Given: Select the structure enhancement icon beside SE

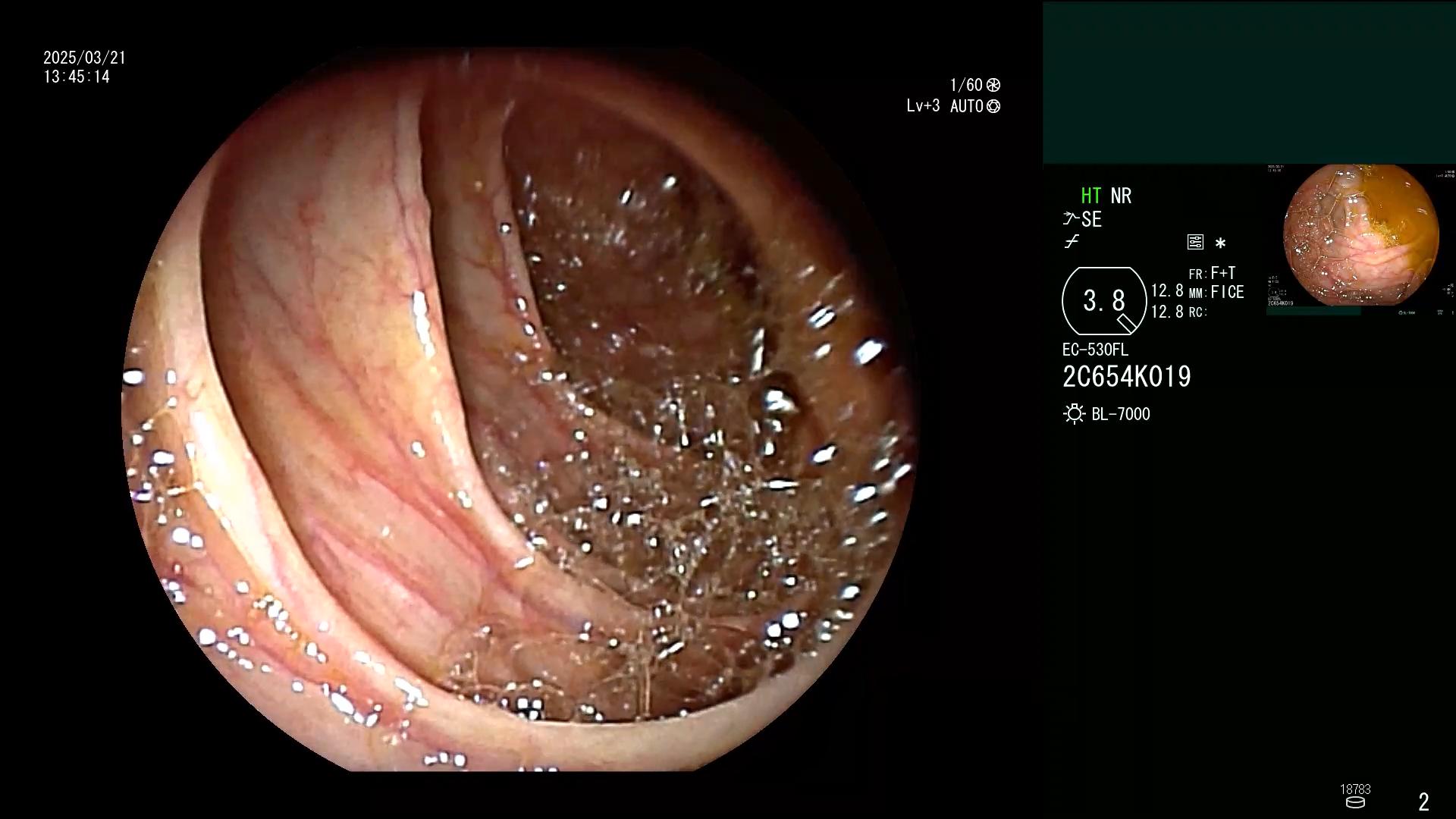Looking at the screenshot, I should 1071,219.
